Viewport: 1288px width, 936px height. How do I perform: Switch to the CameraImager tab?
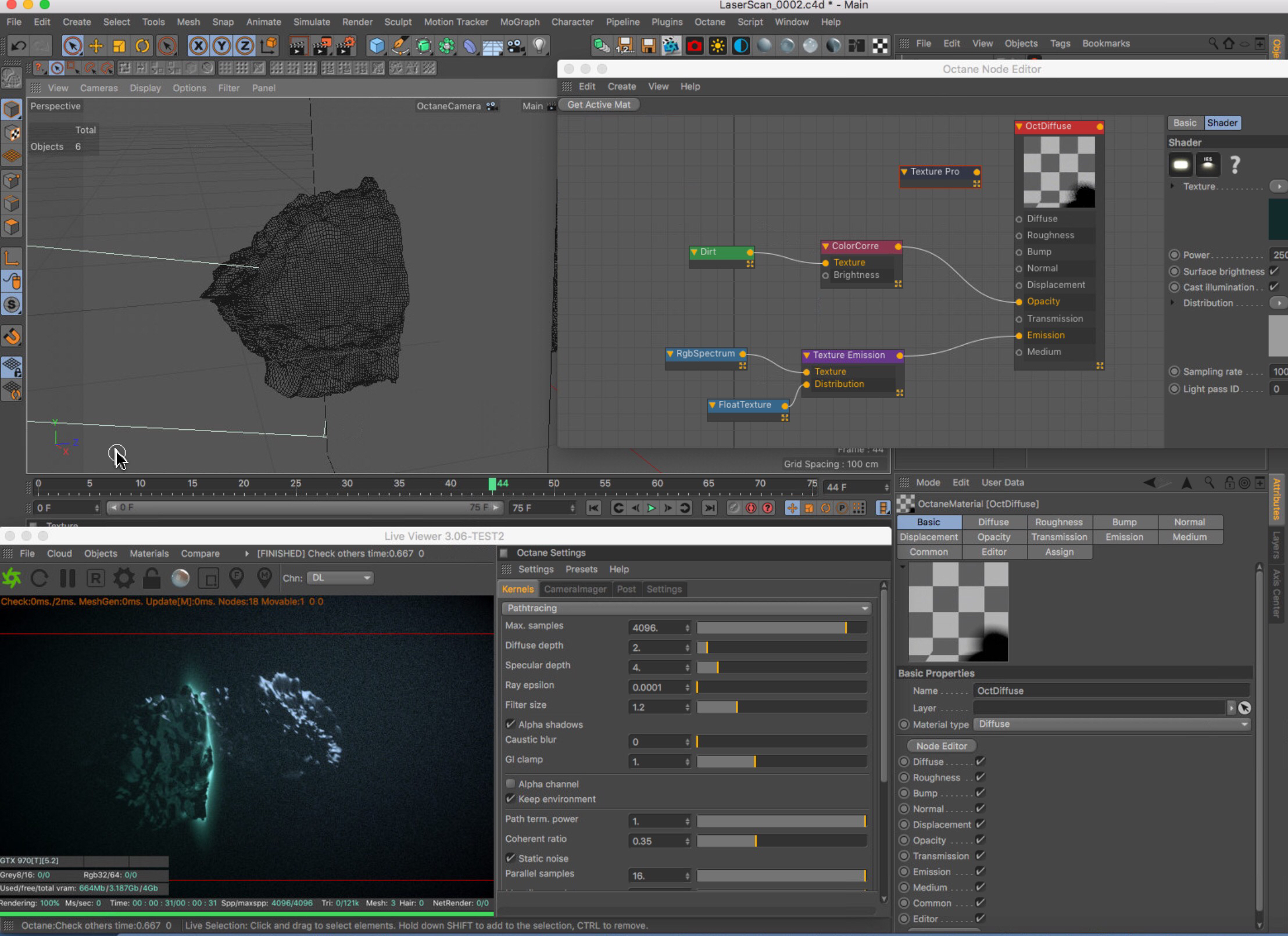click(x=575, y=589)
